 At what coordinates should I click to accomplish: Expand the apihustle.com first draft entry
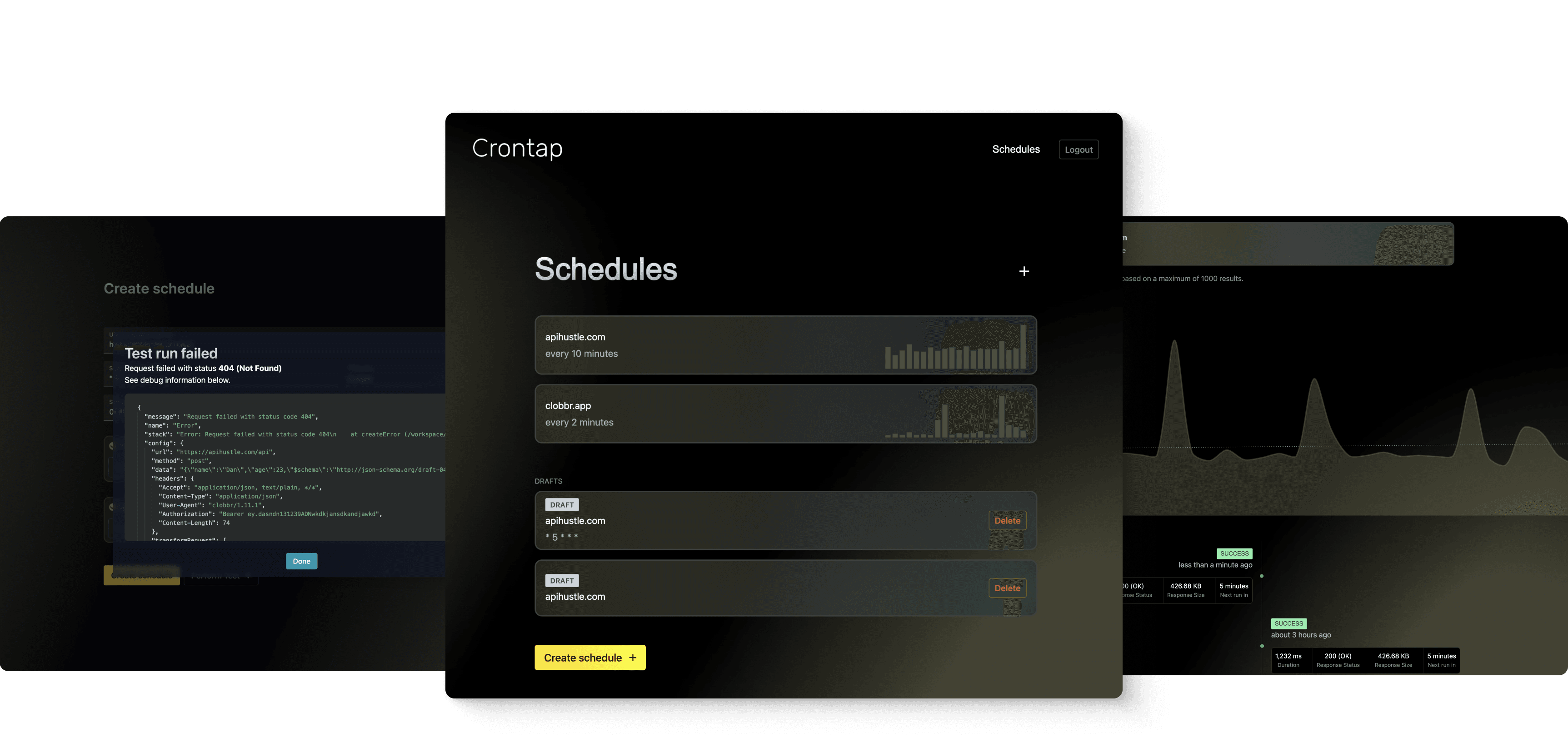pyautogui.click(x=784, y=520)
